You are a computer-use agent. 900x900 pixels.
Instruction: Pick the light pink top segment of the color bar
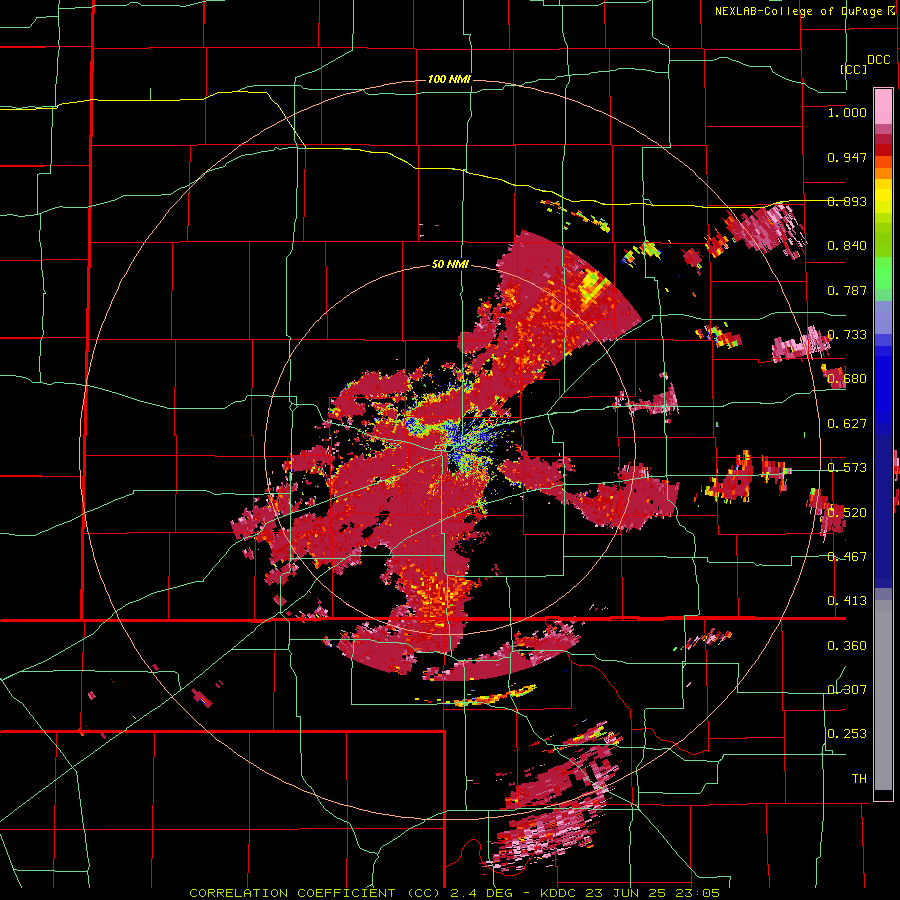point(883,106)
